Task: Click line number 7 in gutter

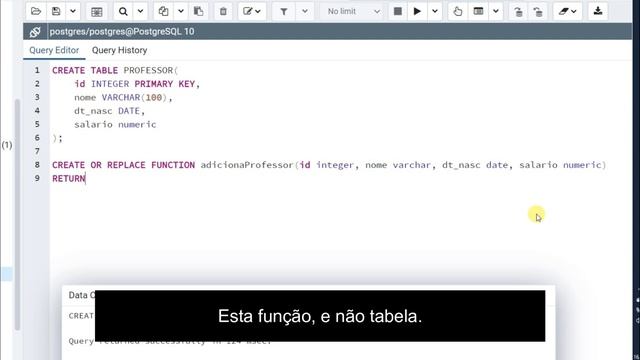Action: (37, 151)
